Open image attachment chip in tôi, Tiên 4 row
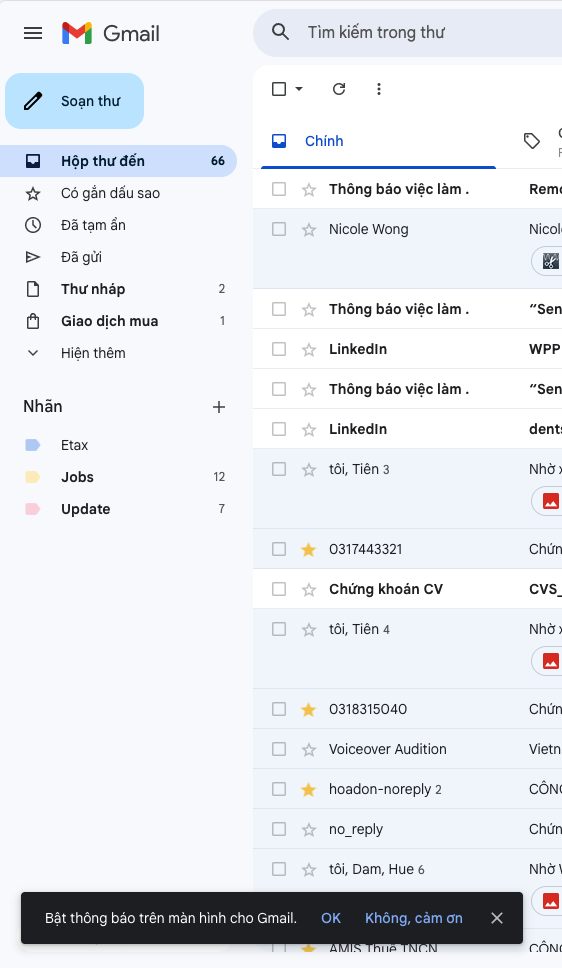Viewport: 562px width, 968px height. (547, 661)
